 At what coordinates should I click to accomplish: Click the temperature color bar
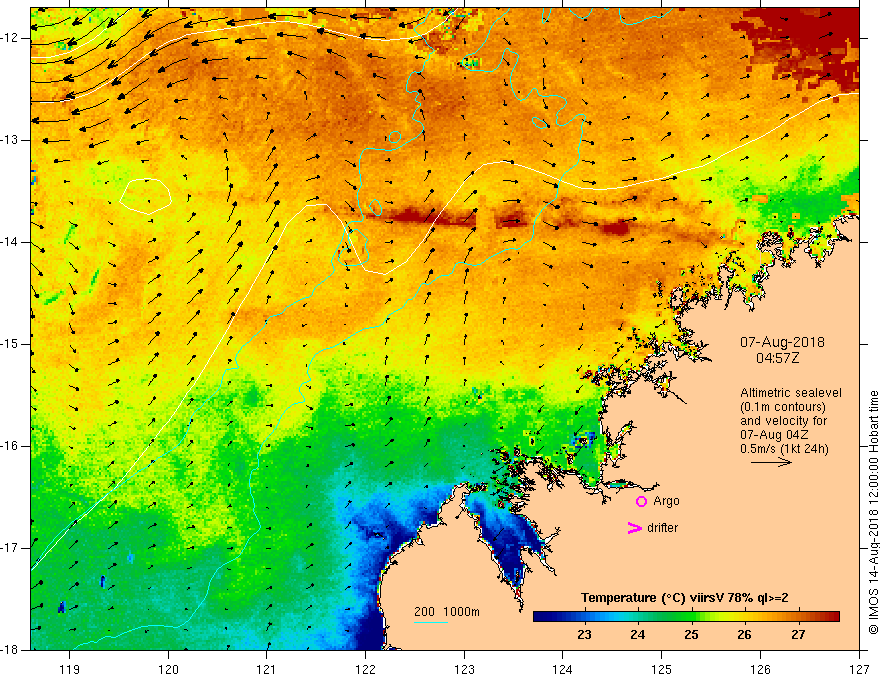[x=686, y=617]
